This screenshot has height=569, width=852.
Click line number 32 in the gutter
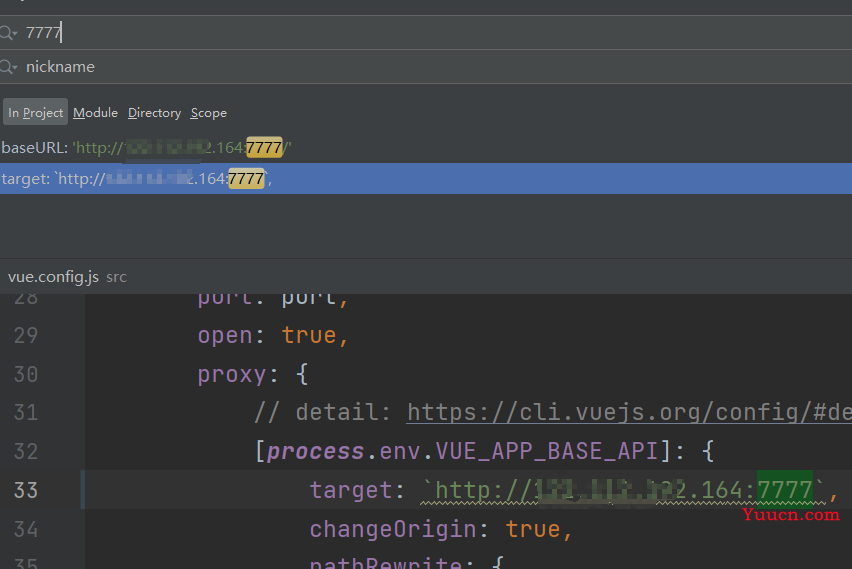(x=26, y=452)
